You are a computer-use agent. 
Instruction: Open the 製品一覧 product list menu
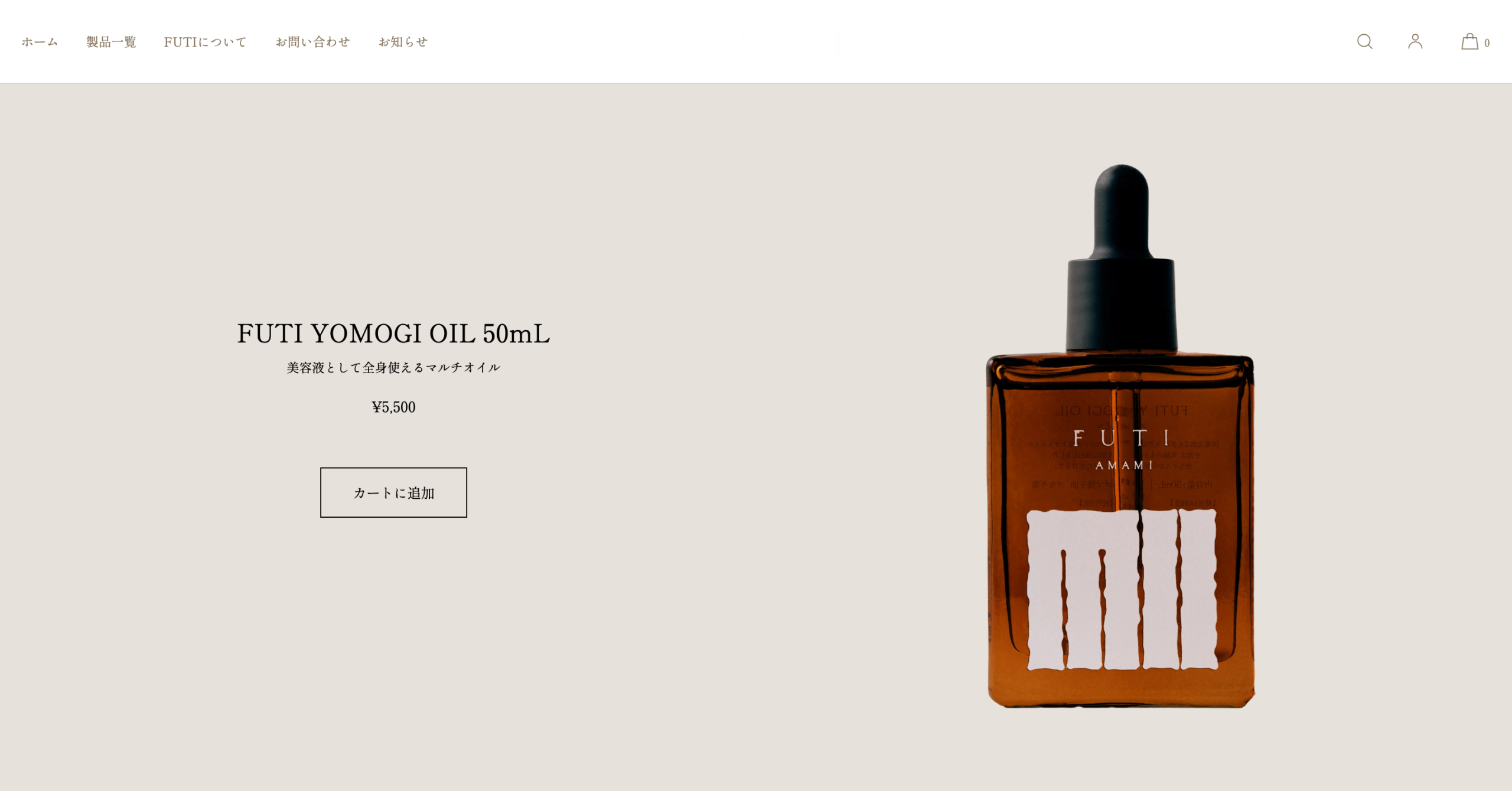(x=111, y=42)
